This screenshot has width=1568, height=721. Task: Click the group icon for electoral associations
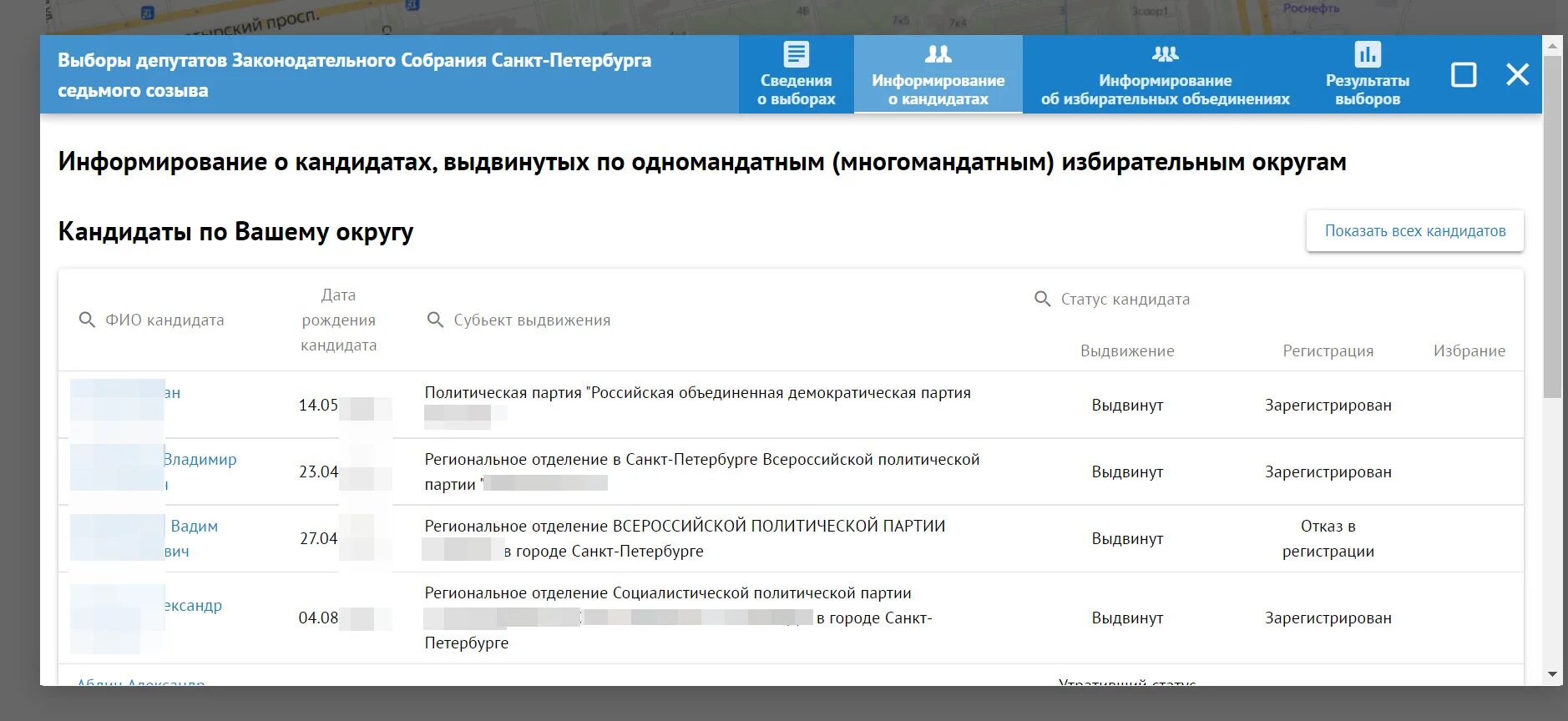tap(1165, 54)
